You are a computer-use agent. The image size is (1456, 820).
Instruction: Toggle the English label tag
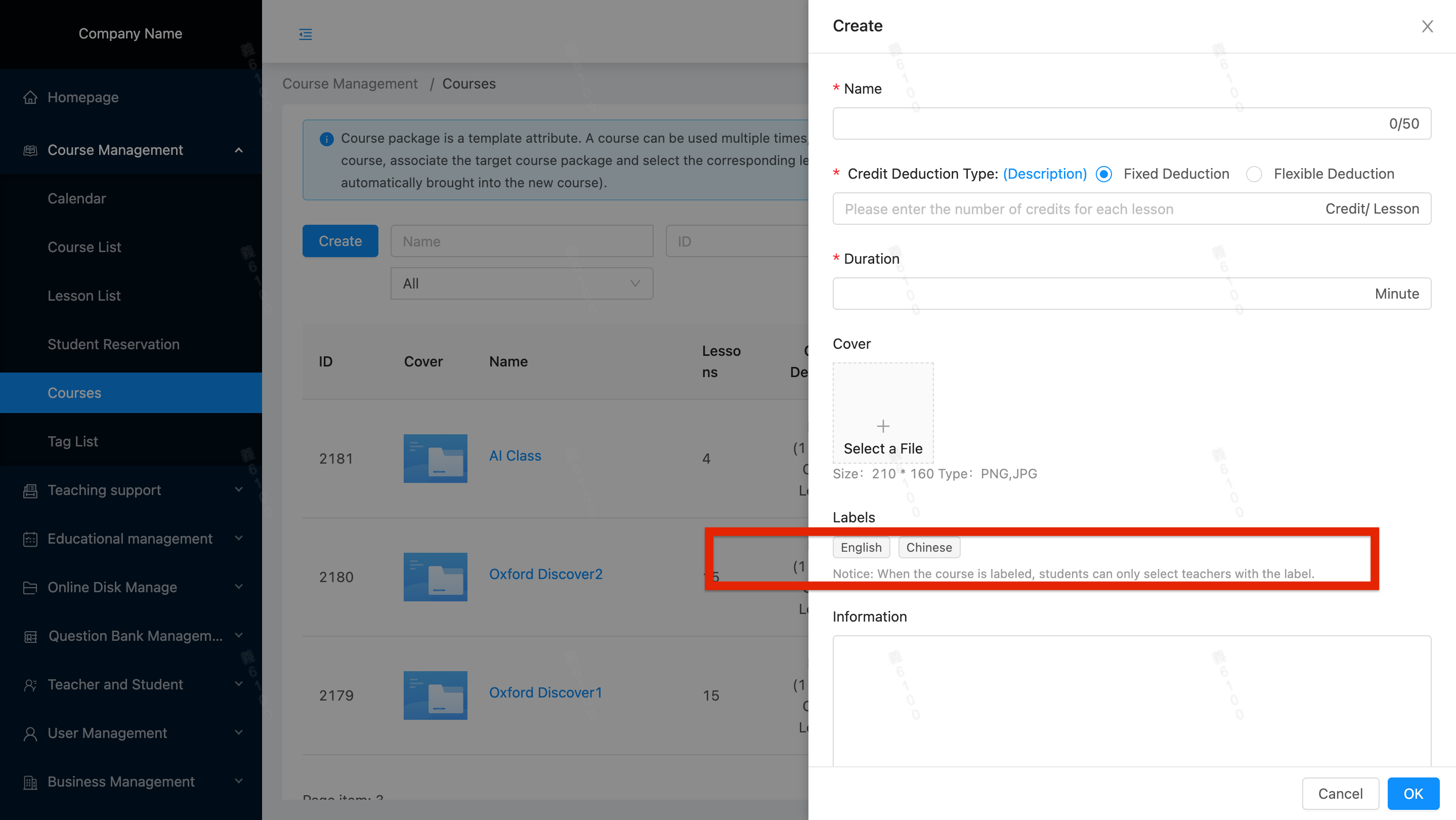tap(861, 547)
